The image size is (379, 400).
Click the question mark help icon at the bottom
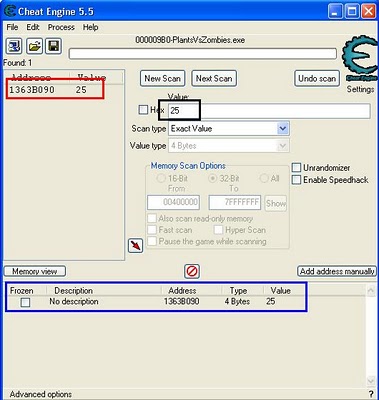click(x=371, y=394)
